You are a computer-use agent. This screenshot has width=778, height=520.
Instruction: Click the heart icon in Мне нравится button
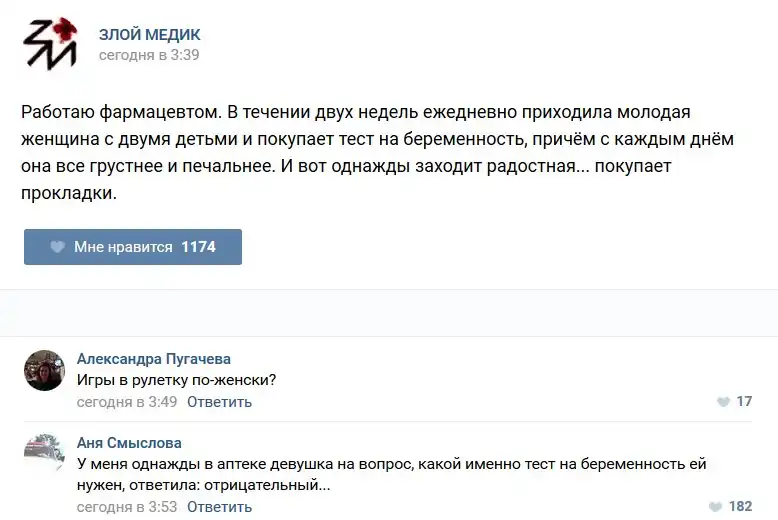[x=58, y=247]
